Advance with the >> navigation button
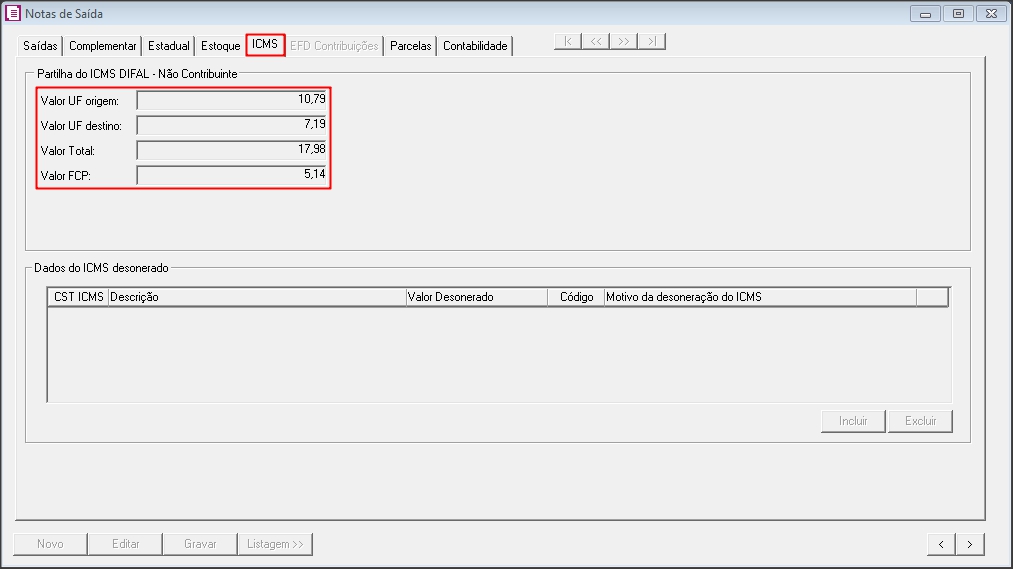Viewport: 1013px width, 569px height. tap(624, 41)
